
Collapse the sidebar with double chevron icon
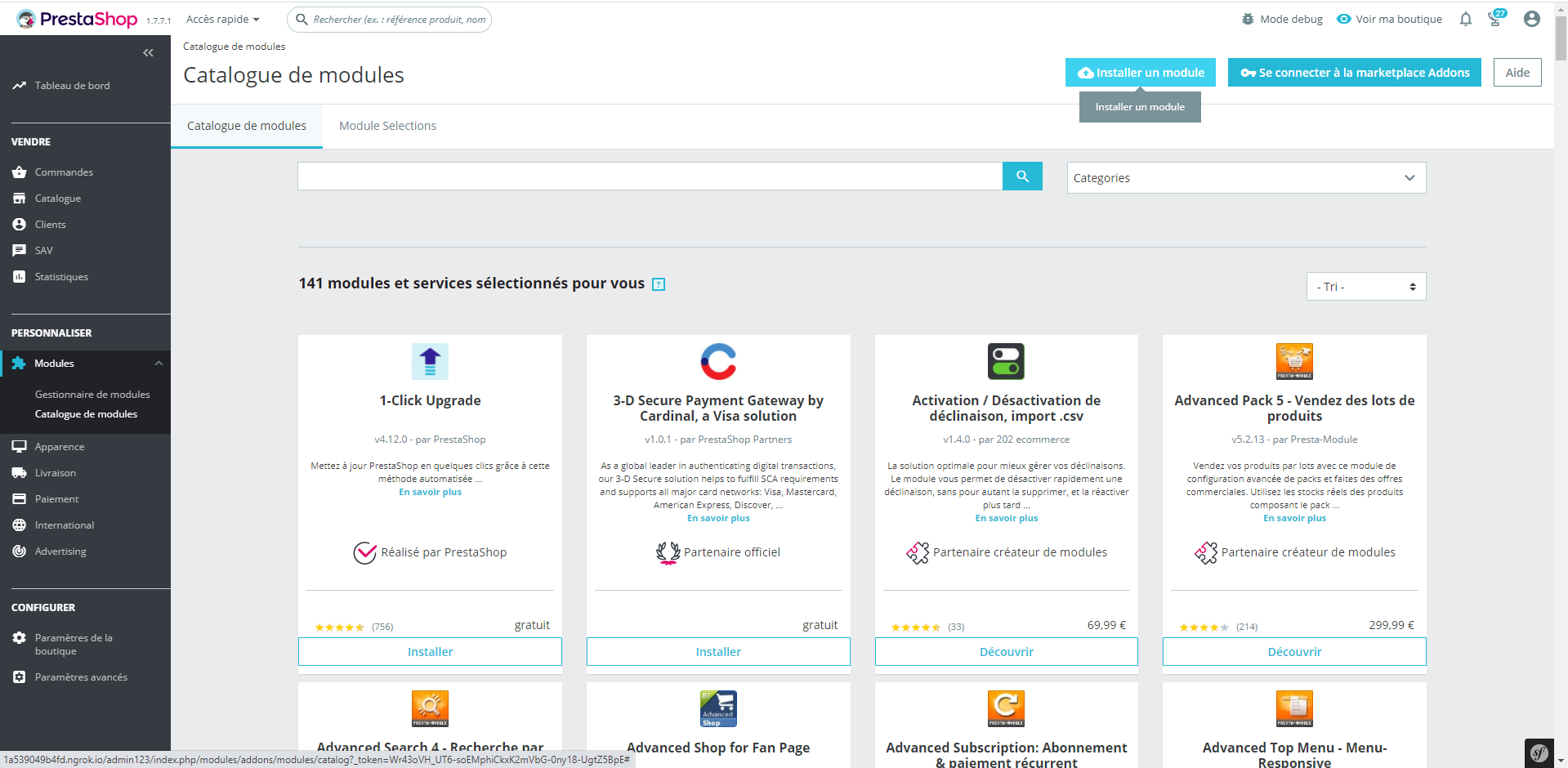(x=148, y=52)
